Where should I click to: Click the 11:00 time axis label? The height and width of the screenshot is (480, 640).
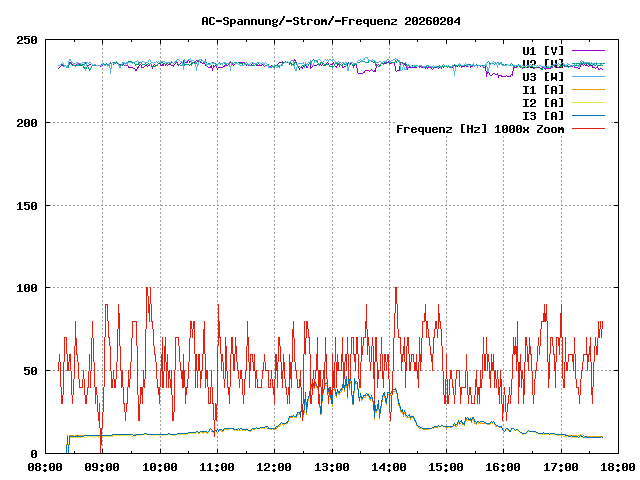pyautogui.click(x=217, y=467)
